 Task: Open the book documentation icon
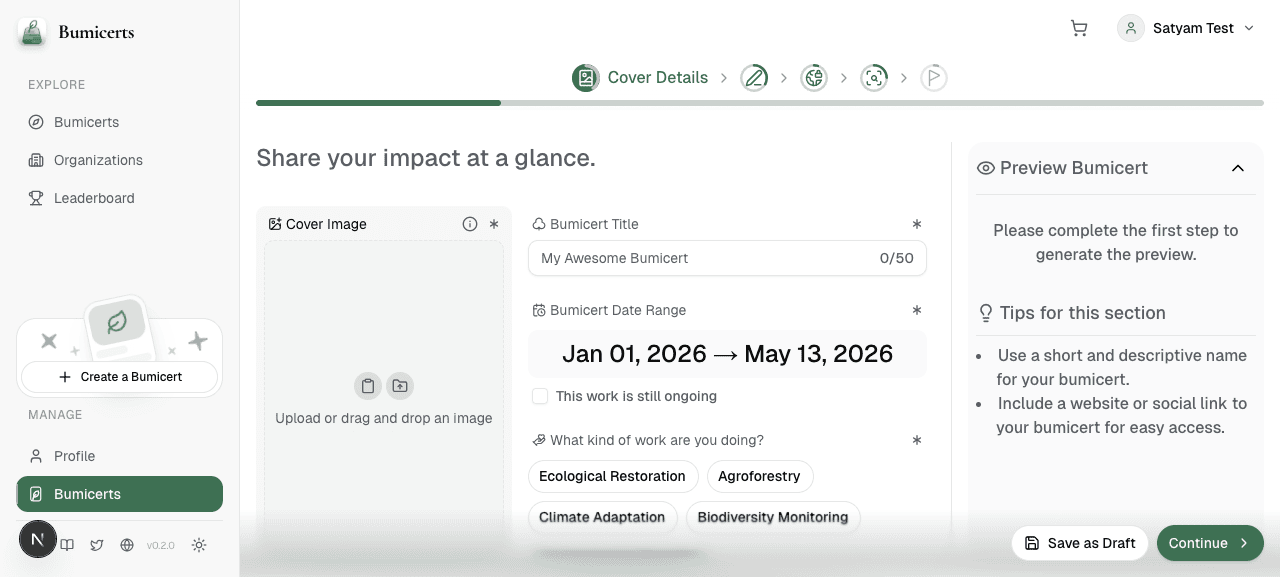(x=67, y=545)
